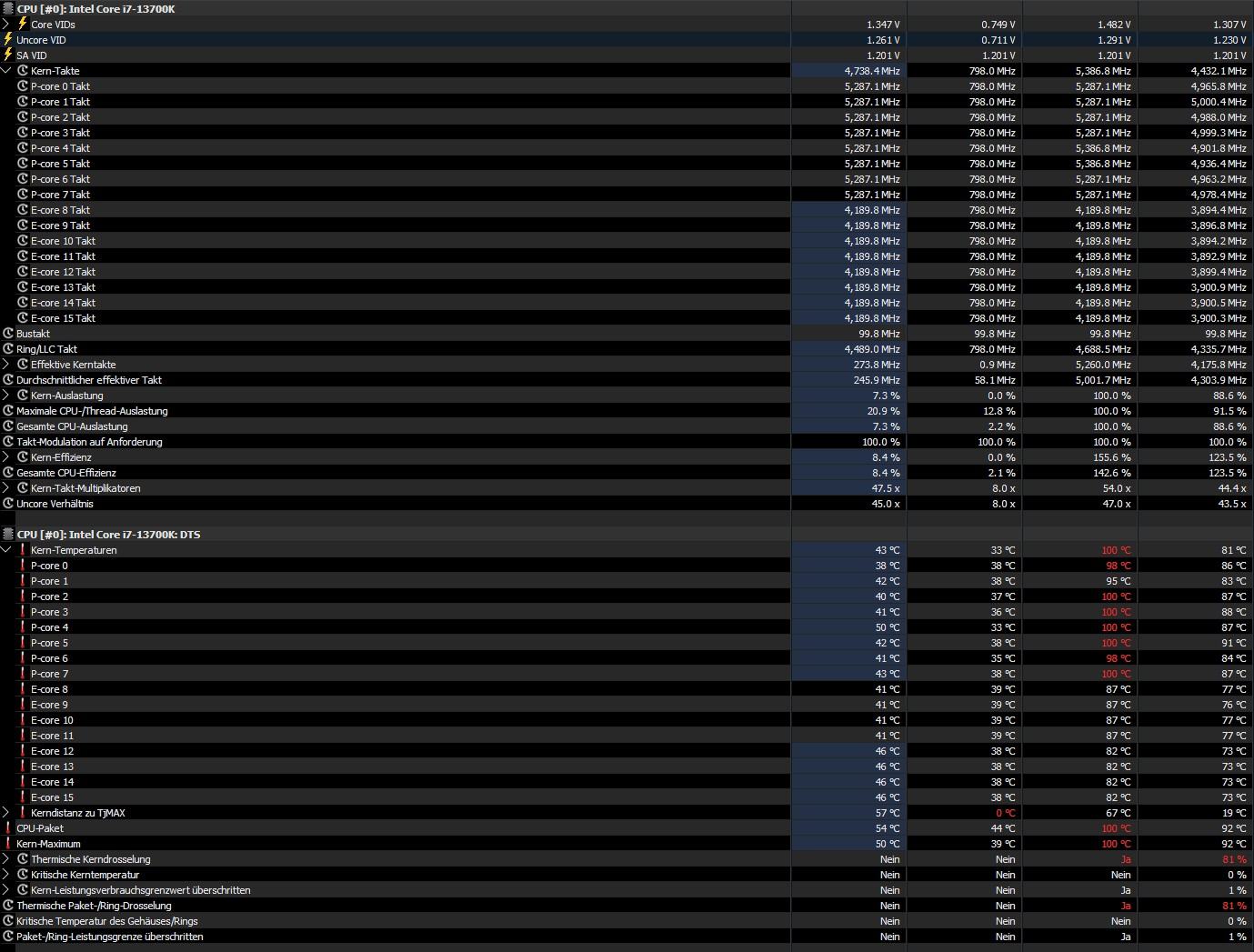Screen dimensions: 1254x952
Task: Select Kritische Temperatur des Gehäuses/Rings row
Action: coord(627,921)
